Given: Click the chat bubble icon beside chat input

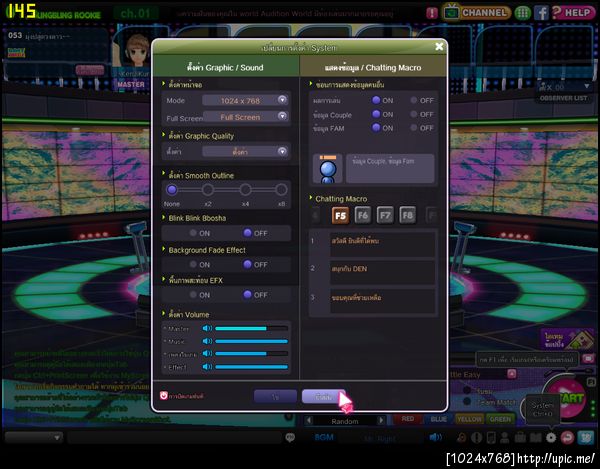Looking at the screenshot, I should [290, 437].
